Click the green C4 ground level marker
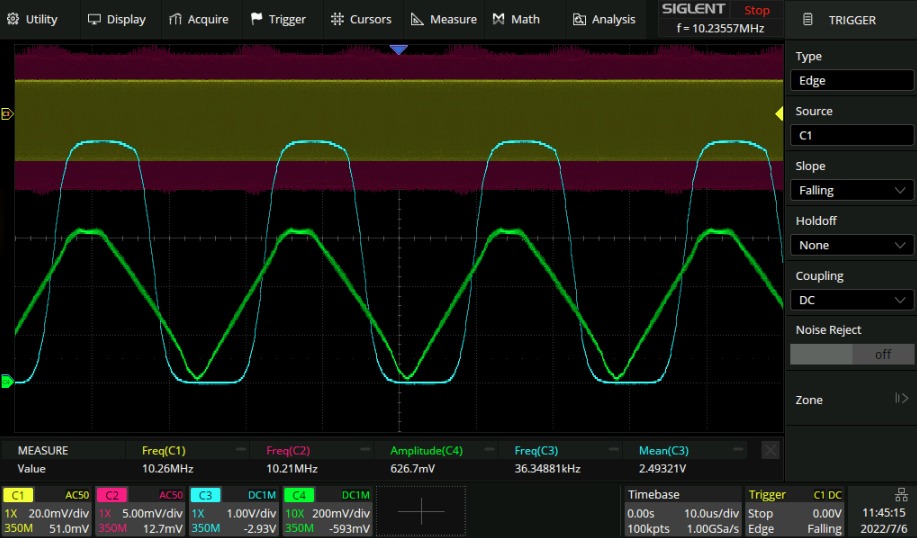 (x=7, y=380)
